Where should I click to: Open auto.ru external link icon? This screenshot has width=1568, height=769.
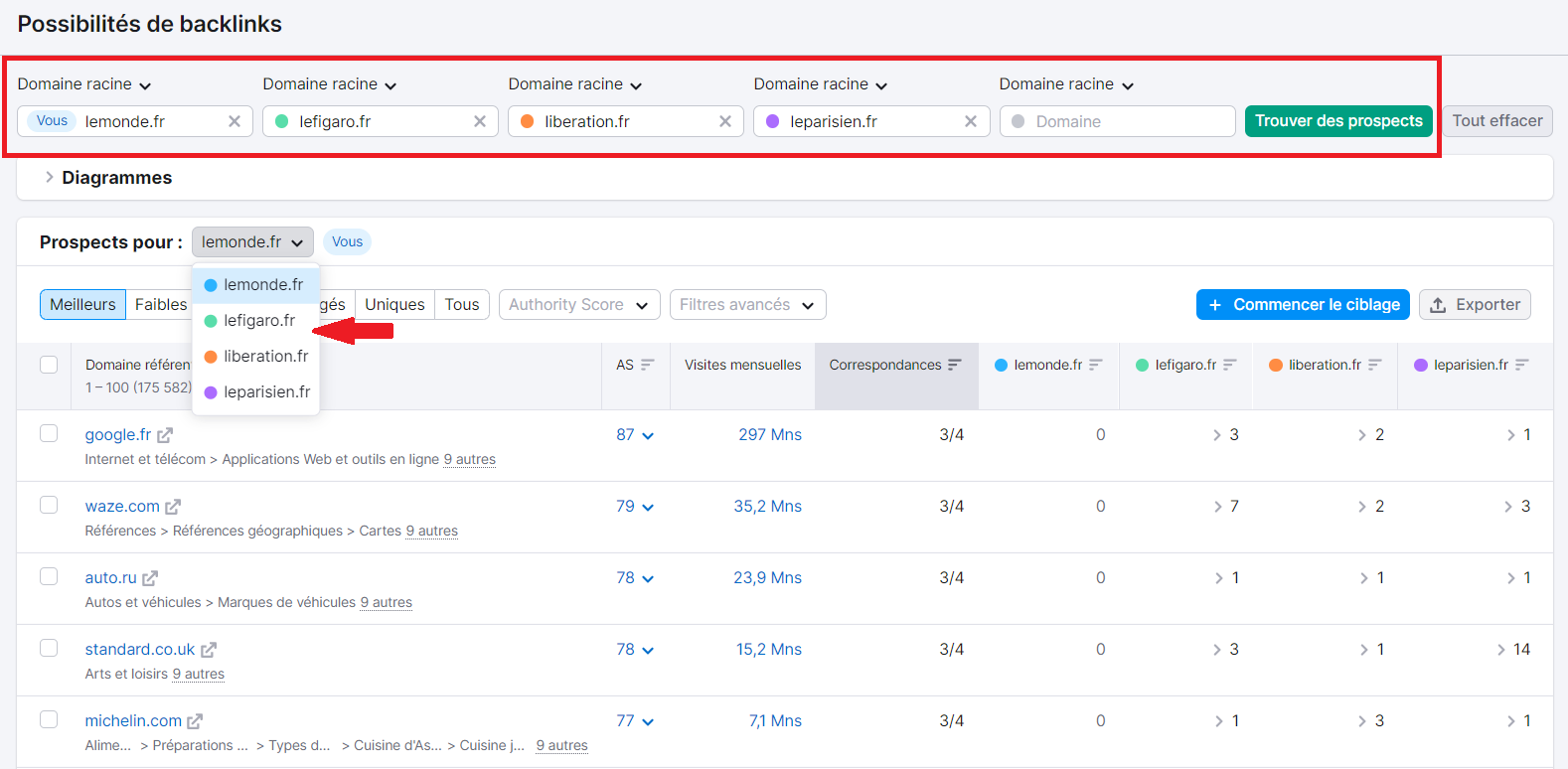click(x=150, y=578)
